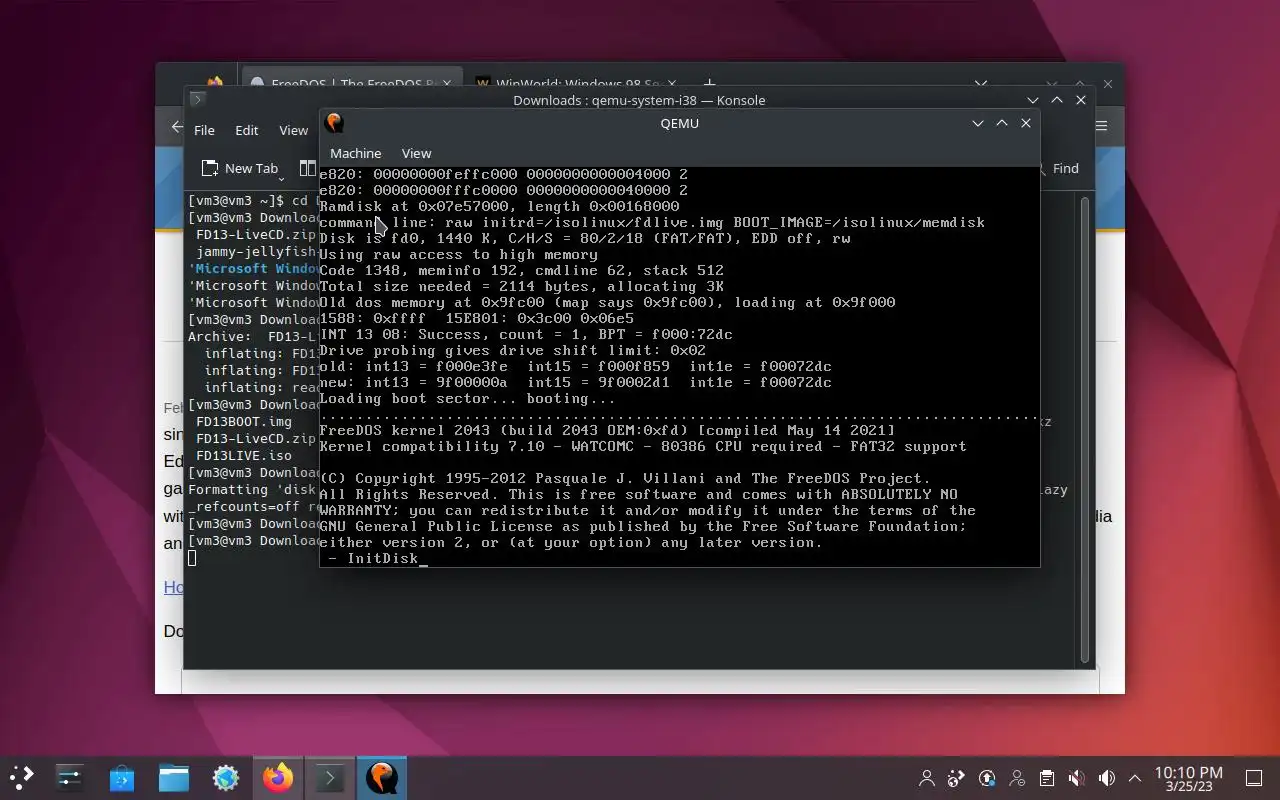Click the '[vm3@vm3 ~]$ cd' prompt line
The width and height of the screenshot is (1280, 800).
(x=253, y=200)
